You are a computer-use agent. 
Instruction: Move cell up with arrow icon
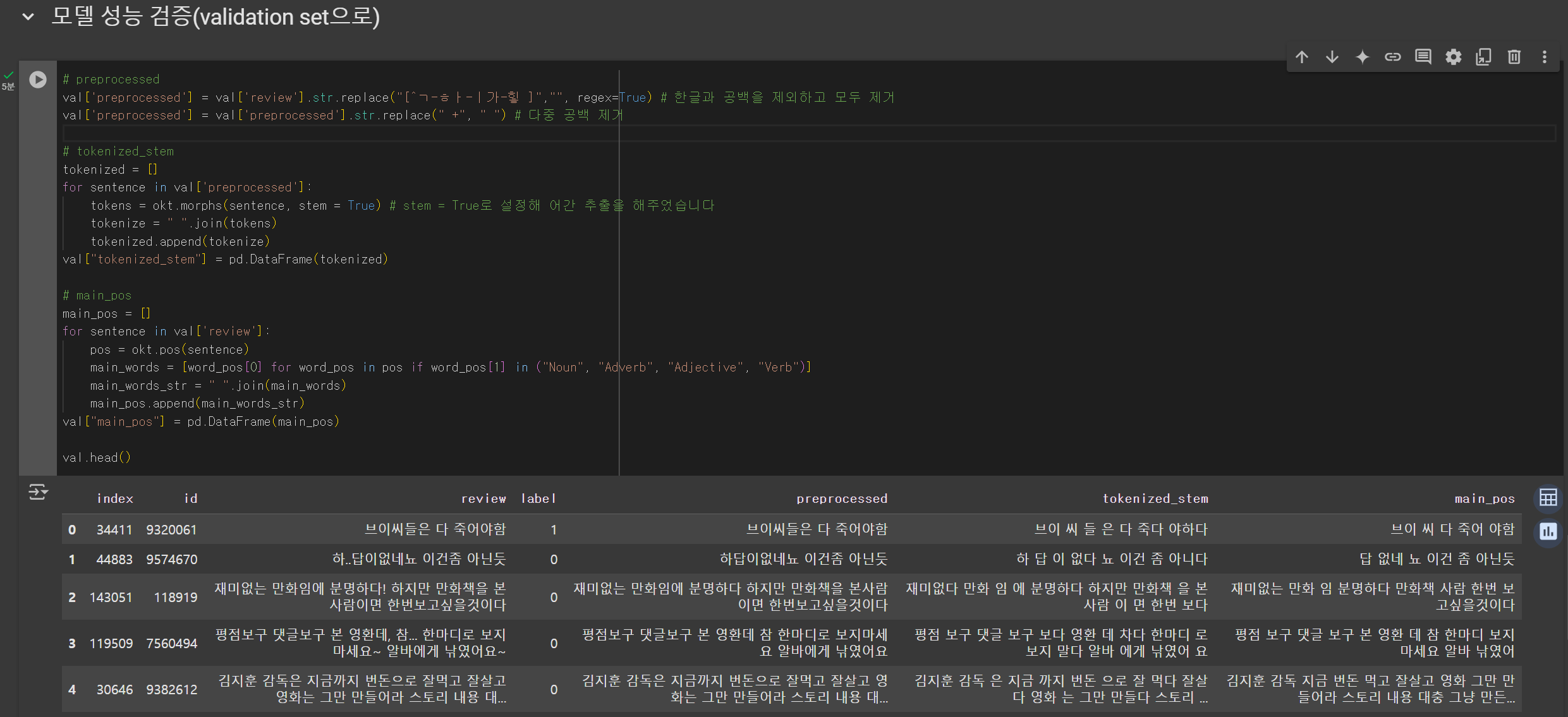point(1301,57)
